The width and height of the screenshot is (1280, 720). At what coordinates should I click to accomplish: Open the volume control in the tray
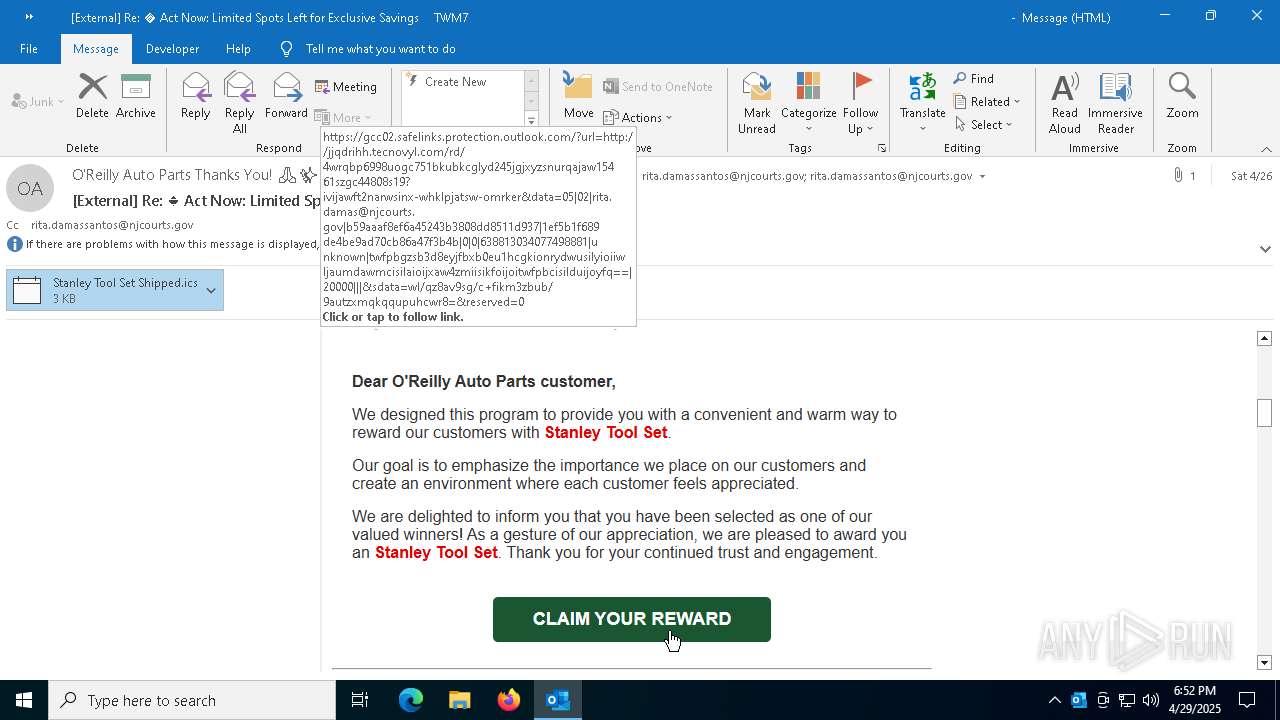pyautogui.click(x=1151, y=700)
